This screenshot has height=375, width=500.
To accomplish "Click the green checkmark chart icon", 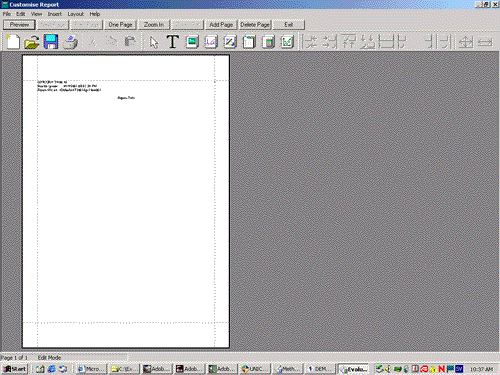I will 287,42.
